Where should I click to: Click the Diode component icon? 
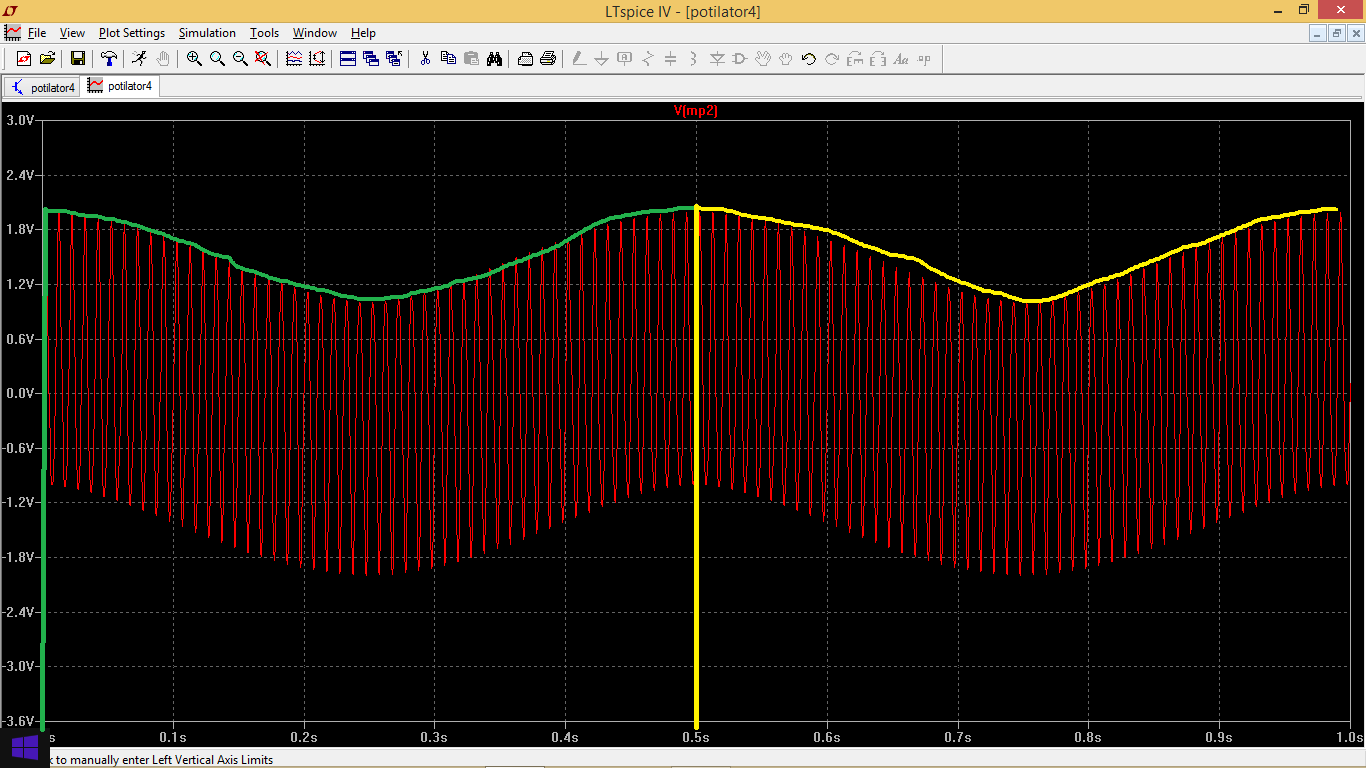[x=717, y=59]
